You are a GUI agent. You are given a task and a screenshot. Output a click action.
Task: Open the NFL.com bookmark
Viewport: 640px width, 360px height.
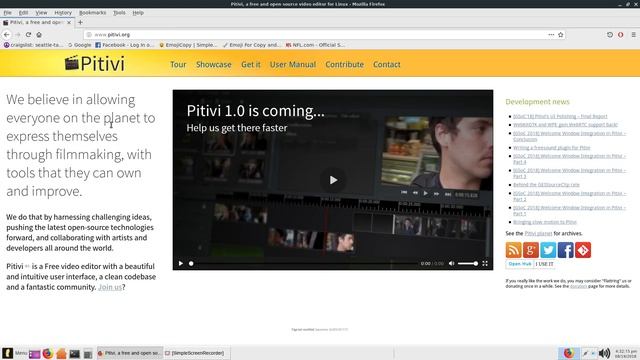[x=315, y=45]
